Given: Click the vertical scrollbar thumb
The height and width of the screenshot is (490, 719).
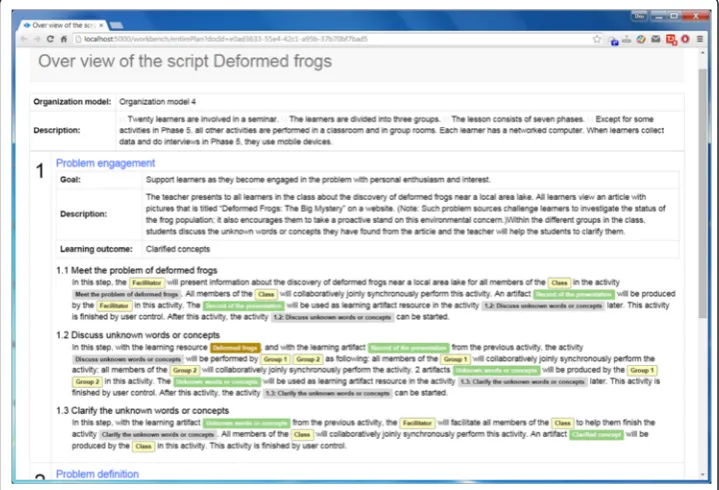Looking at the screenshot, I should 702,193.
